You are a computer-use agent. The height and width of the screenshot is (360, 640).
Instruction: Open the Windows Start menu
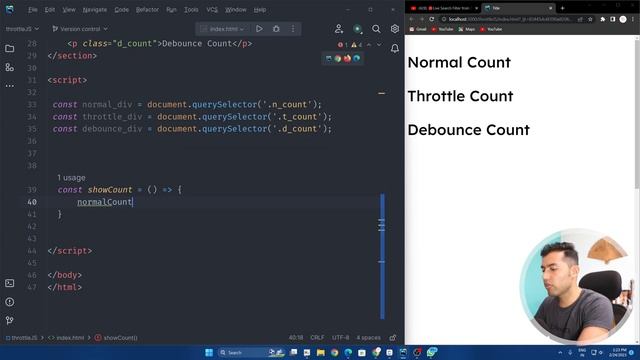pyautogui.click(x=209, y=352)
